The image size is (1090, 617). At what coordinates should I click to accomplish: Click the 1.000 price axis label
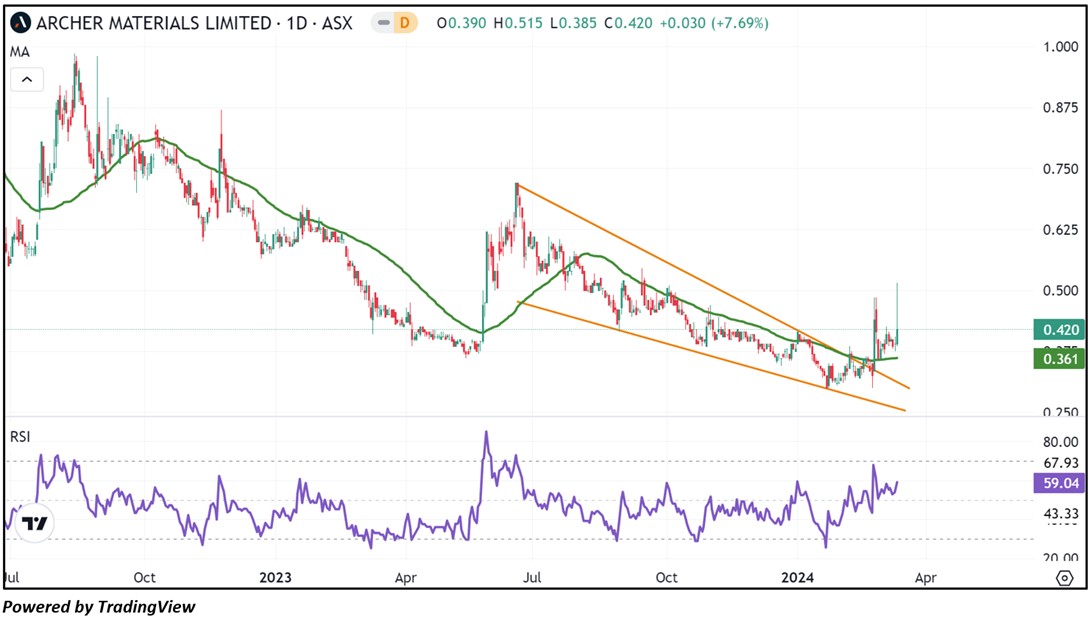pos(1061,47)
